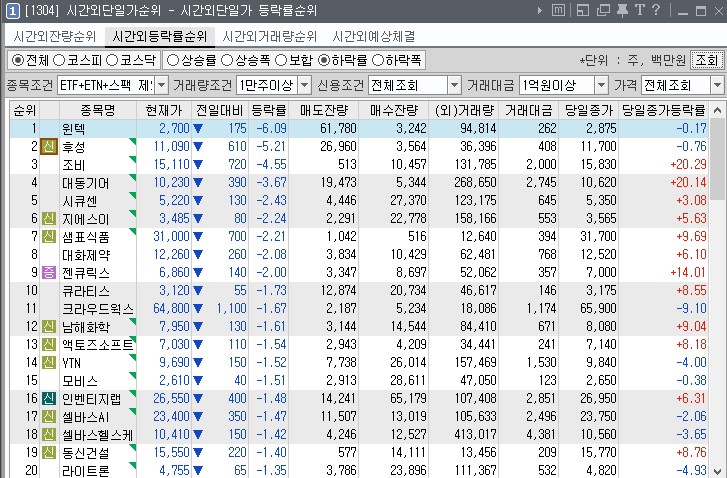This screenshot has height=478, width=727.
Task: Click the dark green 신 badge by 인벤티지랩
Action: pyautogui.click(x=49, y=399)
